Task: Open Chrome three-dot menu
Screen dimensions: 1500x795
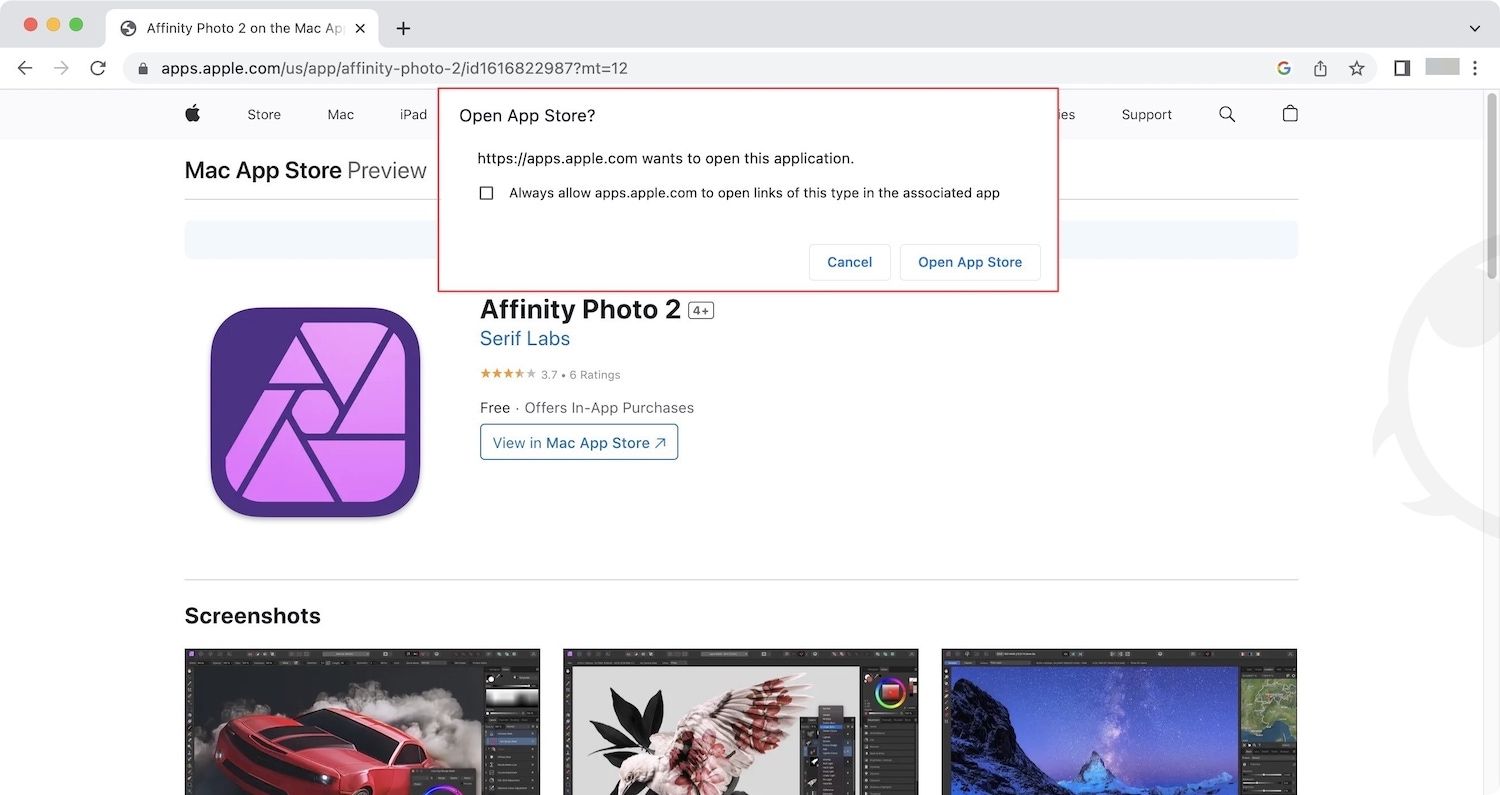Action: 1474,68
